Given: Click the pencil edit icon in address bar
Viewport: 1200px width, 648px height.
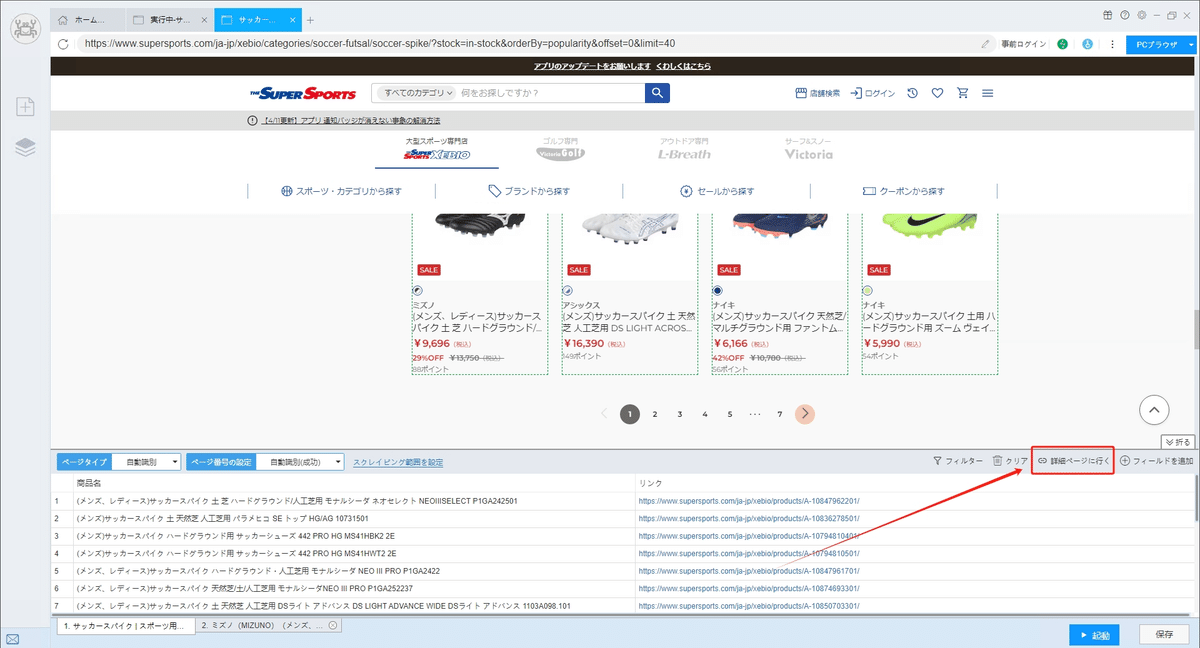Looking at the screenshot, I should 985,44.
